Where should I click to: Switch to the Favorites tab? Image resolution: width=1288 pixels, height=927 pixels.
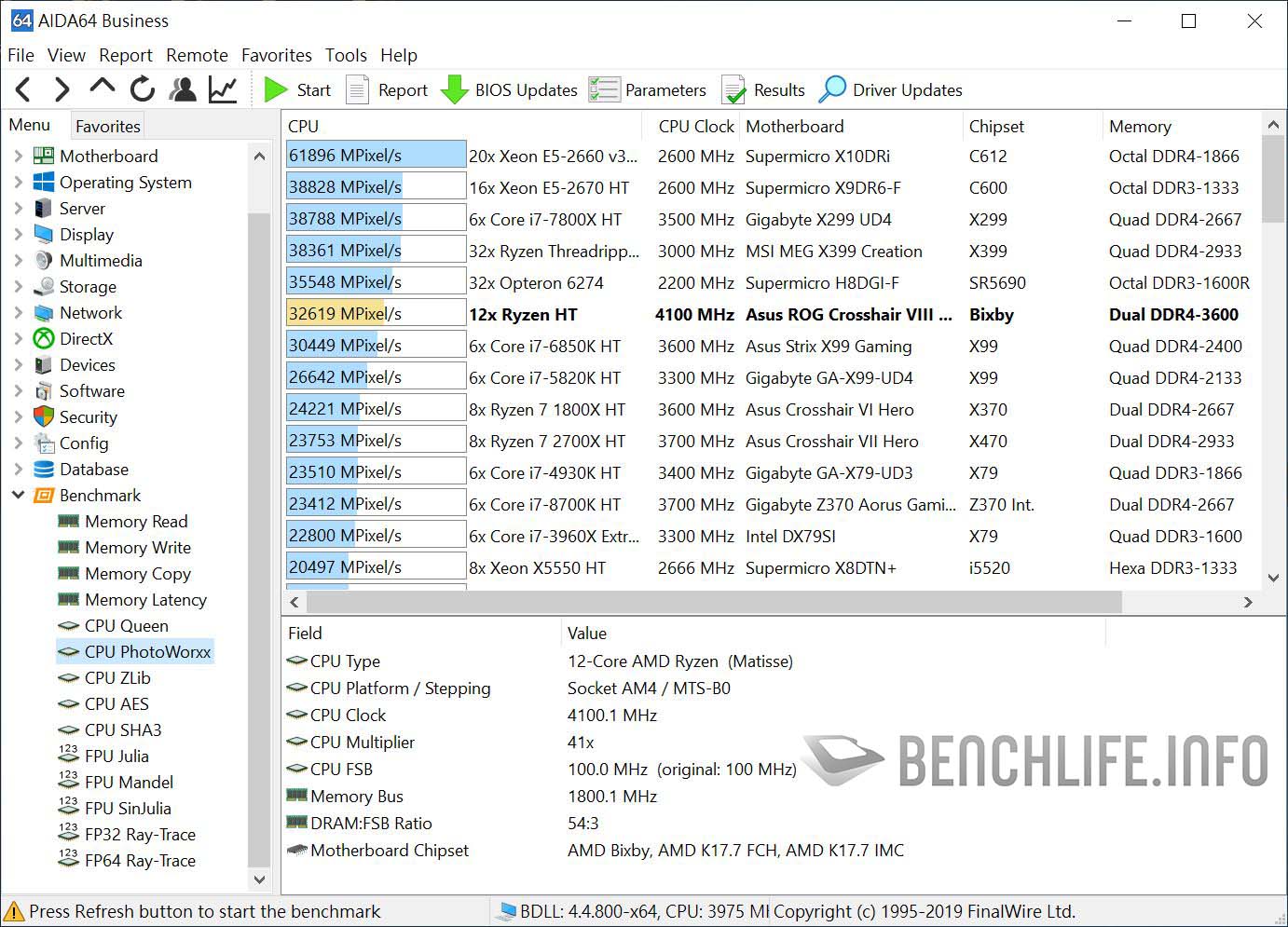[106, 125]
